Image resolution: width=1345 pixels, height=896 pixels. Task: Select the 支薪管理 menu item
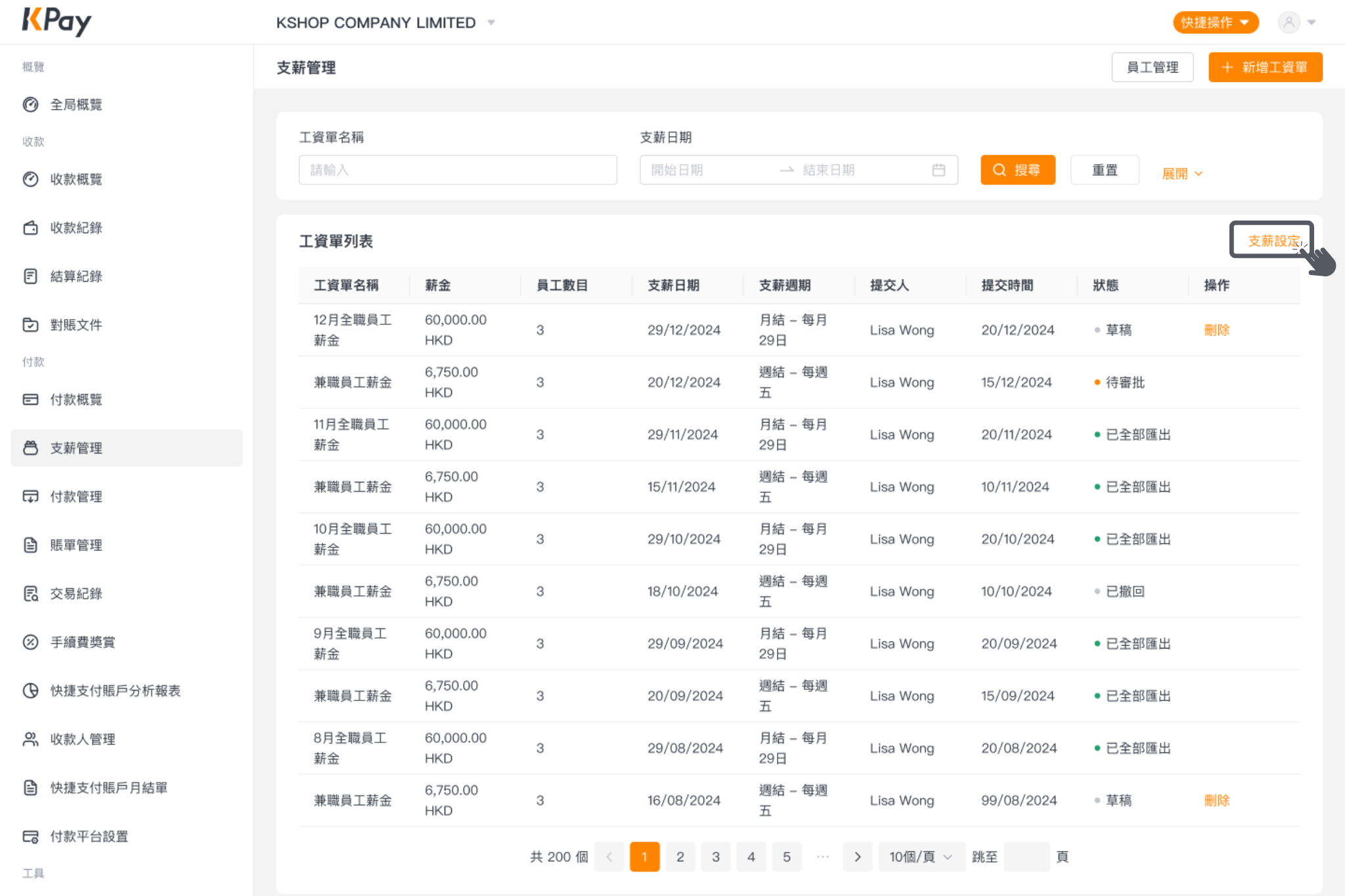[127, 448]
